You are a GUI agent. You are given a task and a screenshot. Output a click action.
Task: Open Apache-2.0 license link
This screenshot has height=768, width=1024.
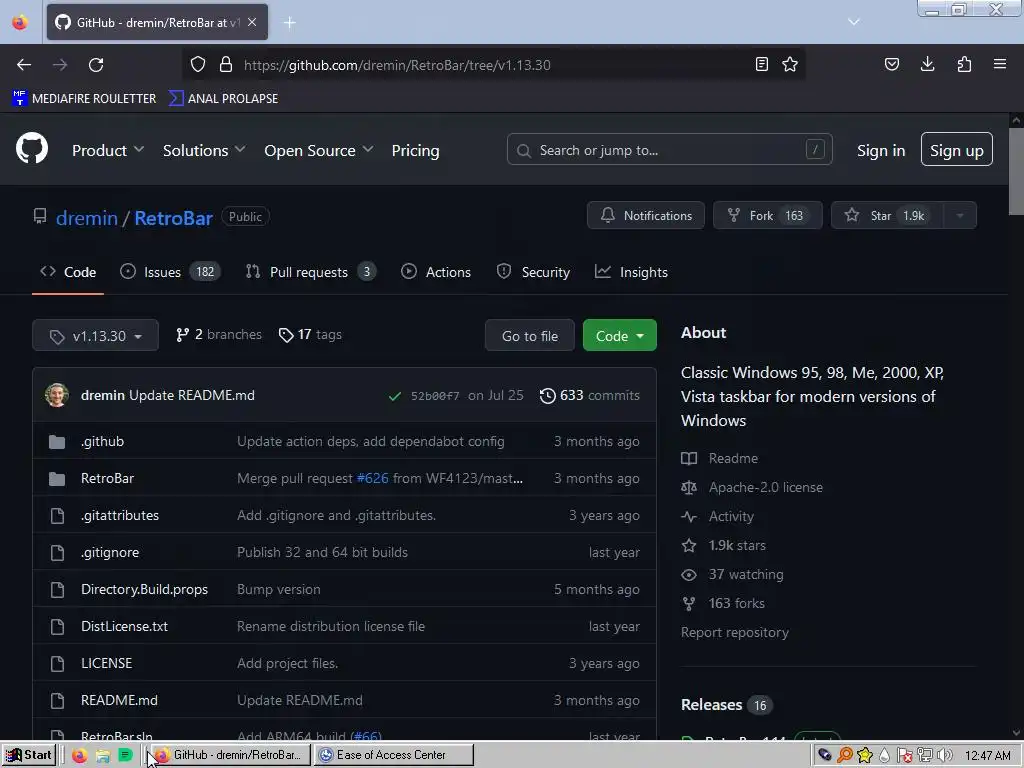[x=752, y=487]
